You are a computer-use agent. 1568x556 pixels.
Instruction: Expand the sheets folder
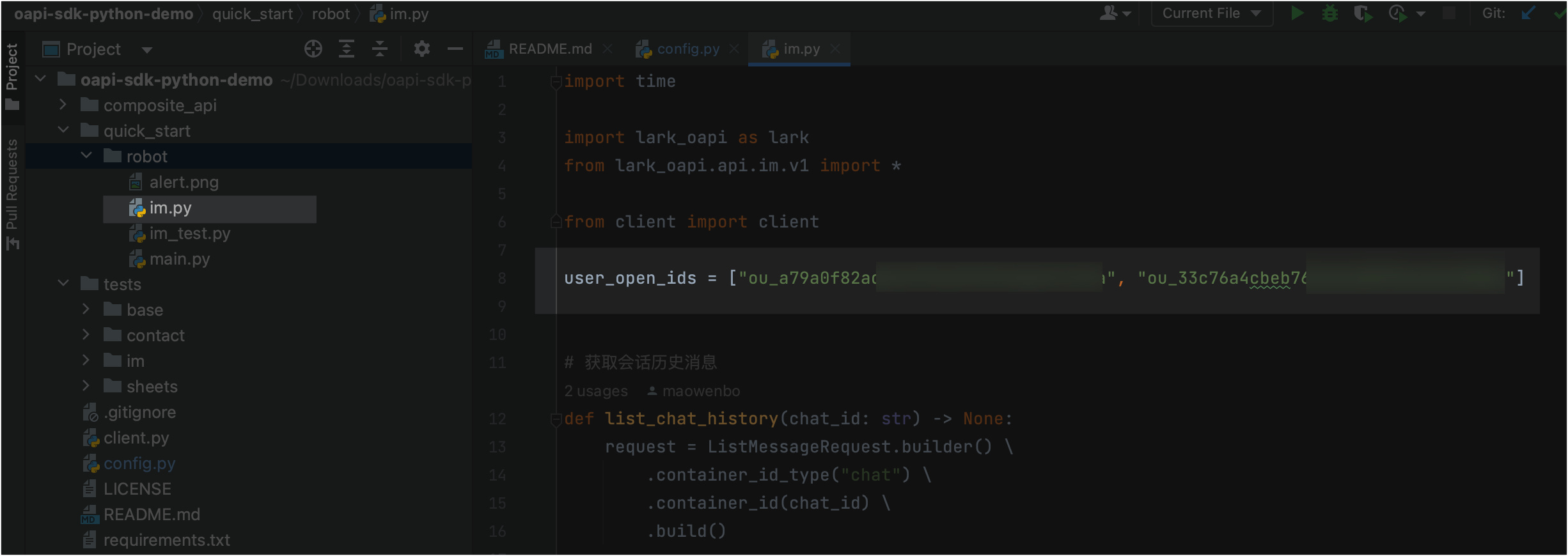point(86,386)
